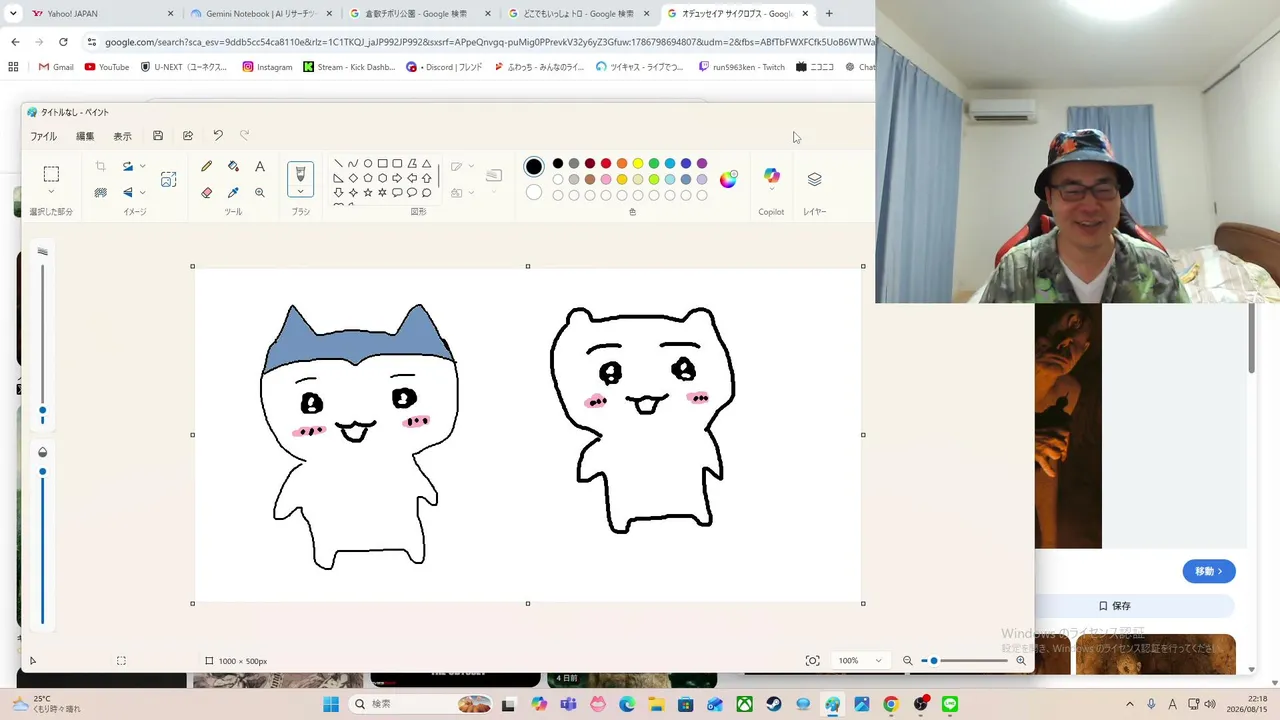Open the Instagram bookmark
1280x720 pixels.
(x=267, y=67)
